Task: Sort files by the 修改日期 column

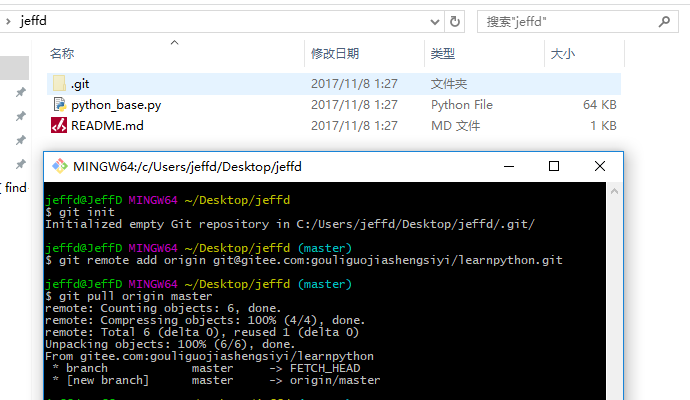Action: [x=335, y=54]
